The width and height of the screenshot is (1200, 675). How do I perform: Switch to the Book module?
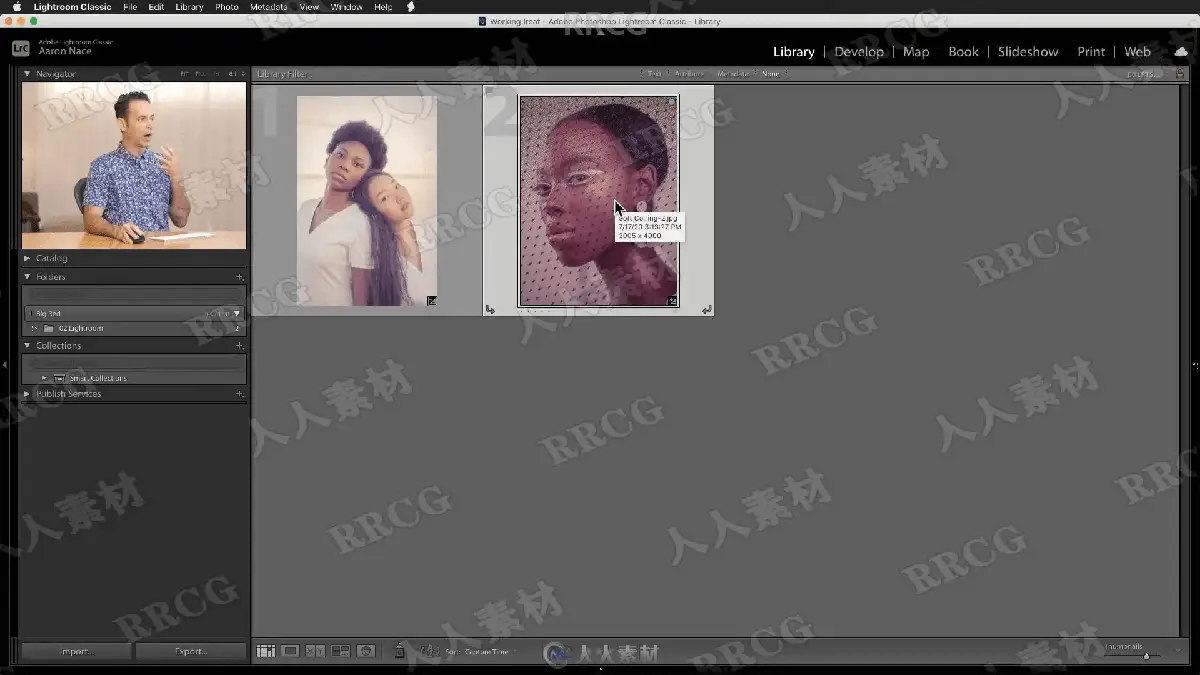(963, 52)
